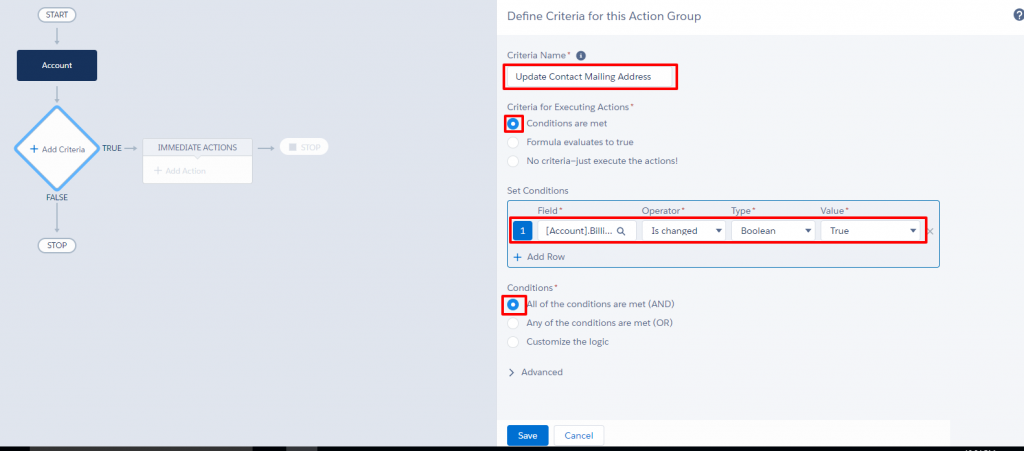Click the plus icon in Add Criteria diamond

[x=34, y=149]
